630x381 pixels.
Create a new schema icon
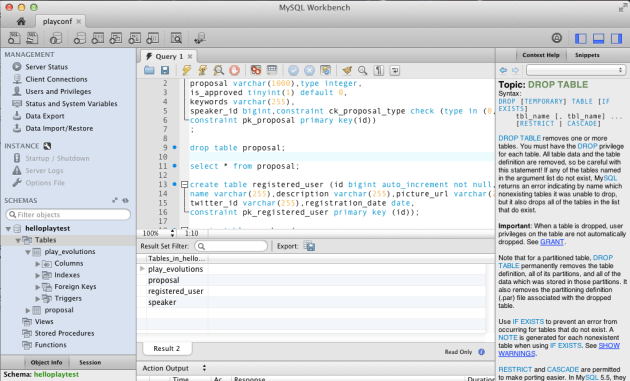click(80, 38)
